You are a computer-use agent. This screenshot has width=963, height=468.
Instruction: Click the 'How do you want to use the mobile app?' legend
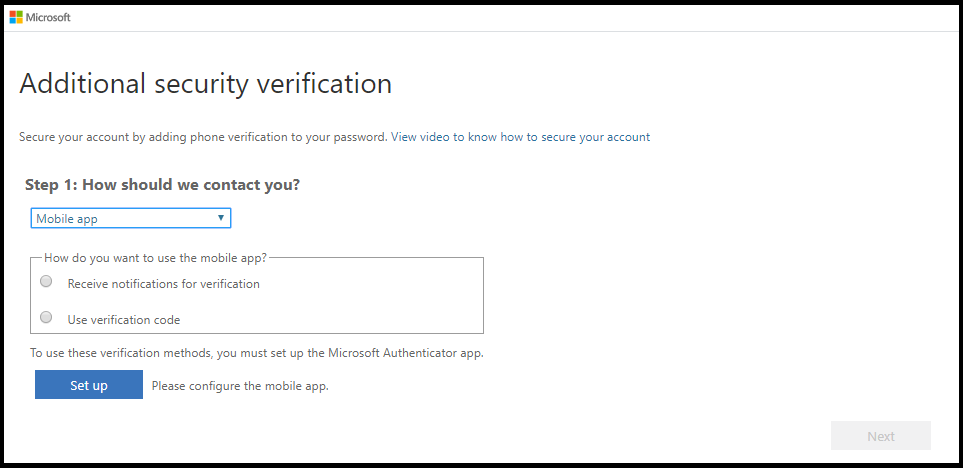pyautogui.click(x=155, y=258)
